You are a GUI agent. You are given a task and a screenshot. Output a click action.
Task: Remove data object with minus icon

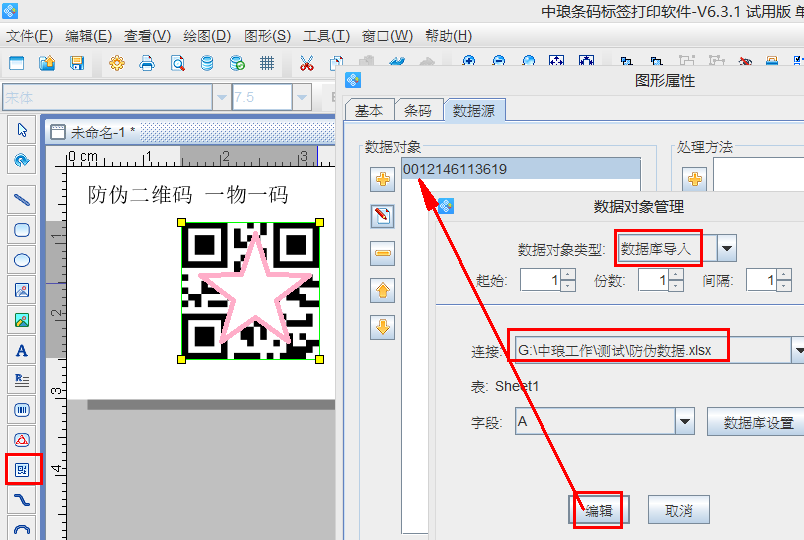(x=383, y=253)
